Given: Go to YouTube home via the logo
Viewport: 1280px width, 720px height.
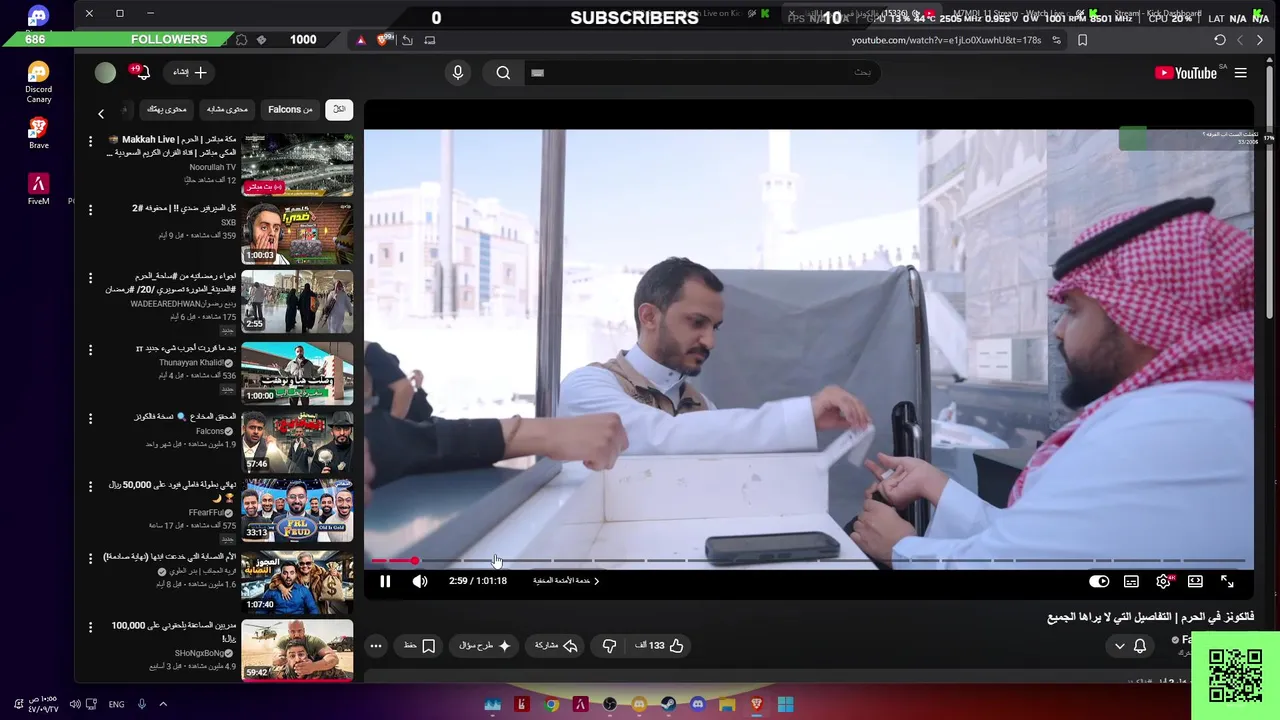Looking at the screenshot, I should coord(1186,73).
